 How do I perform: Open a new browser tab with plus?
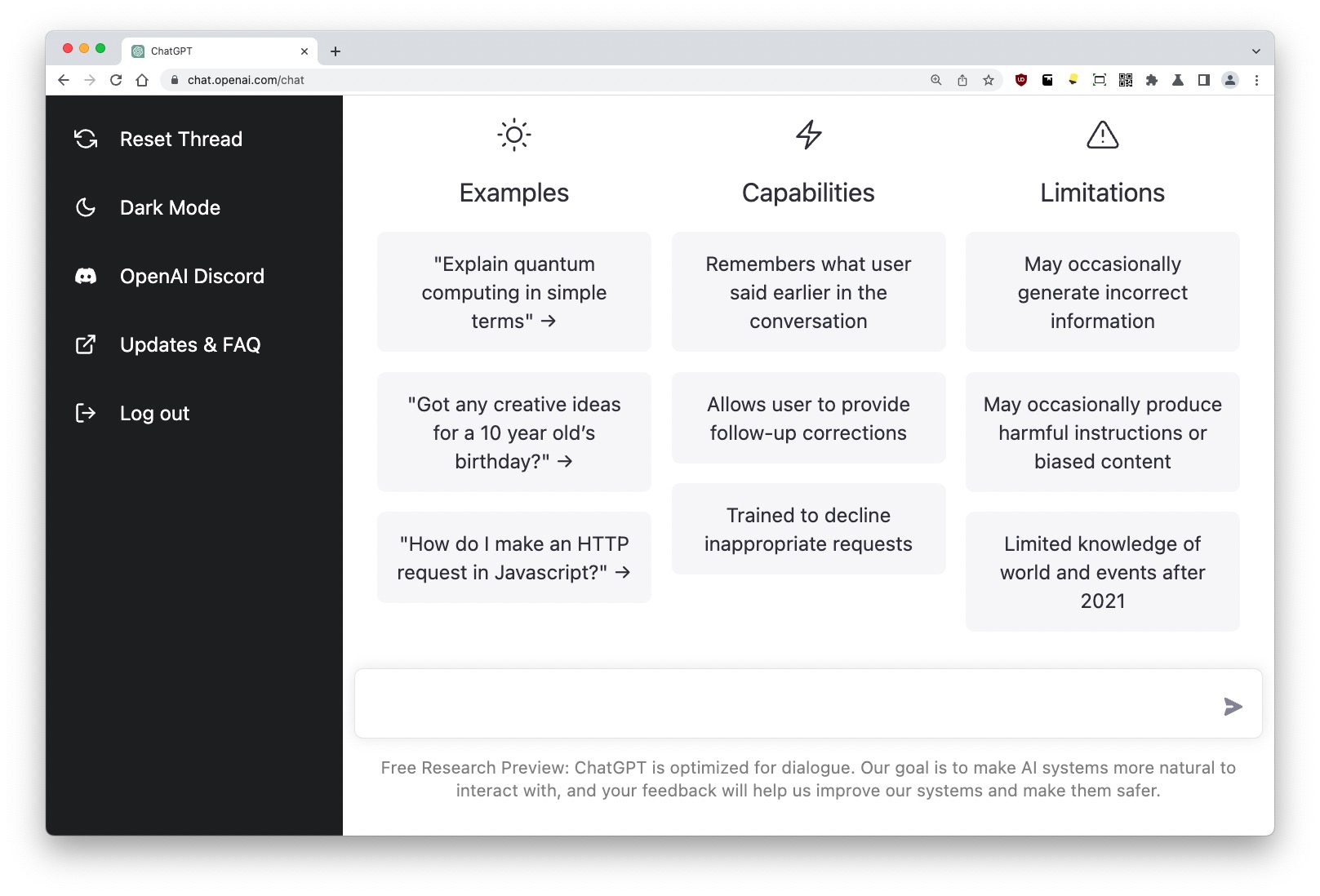[x=336, y=51]
